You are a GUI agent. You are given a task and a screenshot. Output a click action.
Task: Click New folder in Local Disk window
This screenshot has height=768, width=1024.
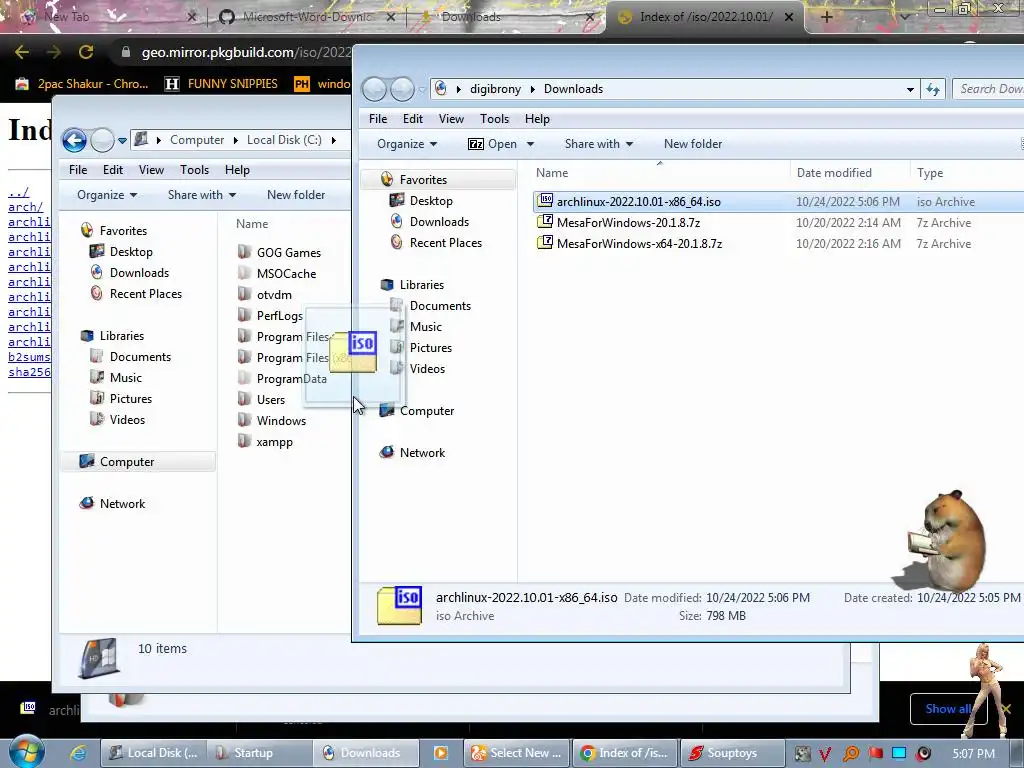point(295,195)
